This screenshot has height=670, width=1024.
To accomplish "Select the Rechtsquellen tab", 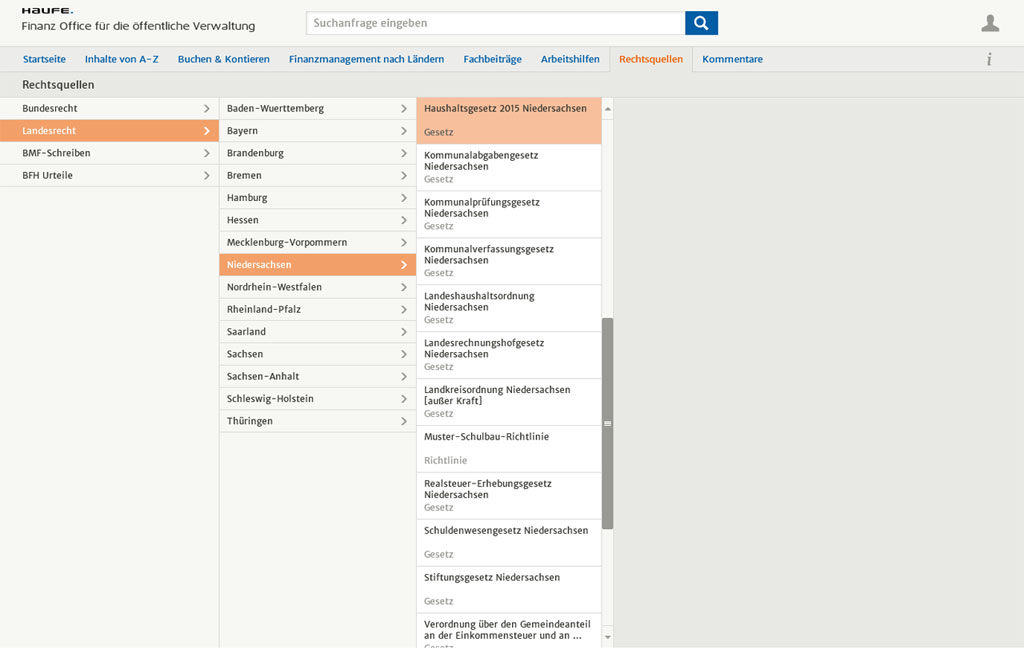I will tap(651, 59).
